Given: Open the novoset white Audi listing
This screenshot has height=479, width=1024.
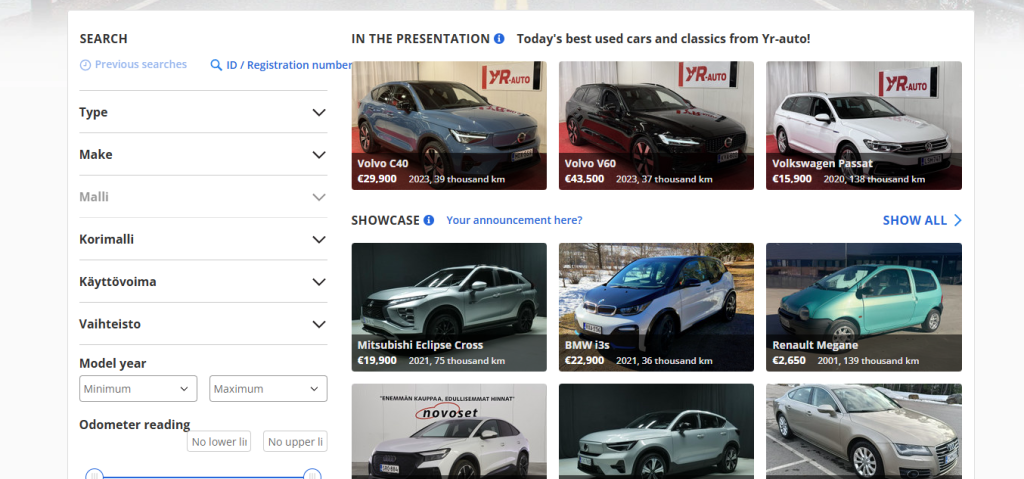Looking at the screenshot, I should pyautogui.click(x=449, y=431).
